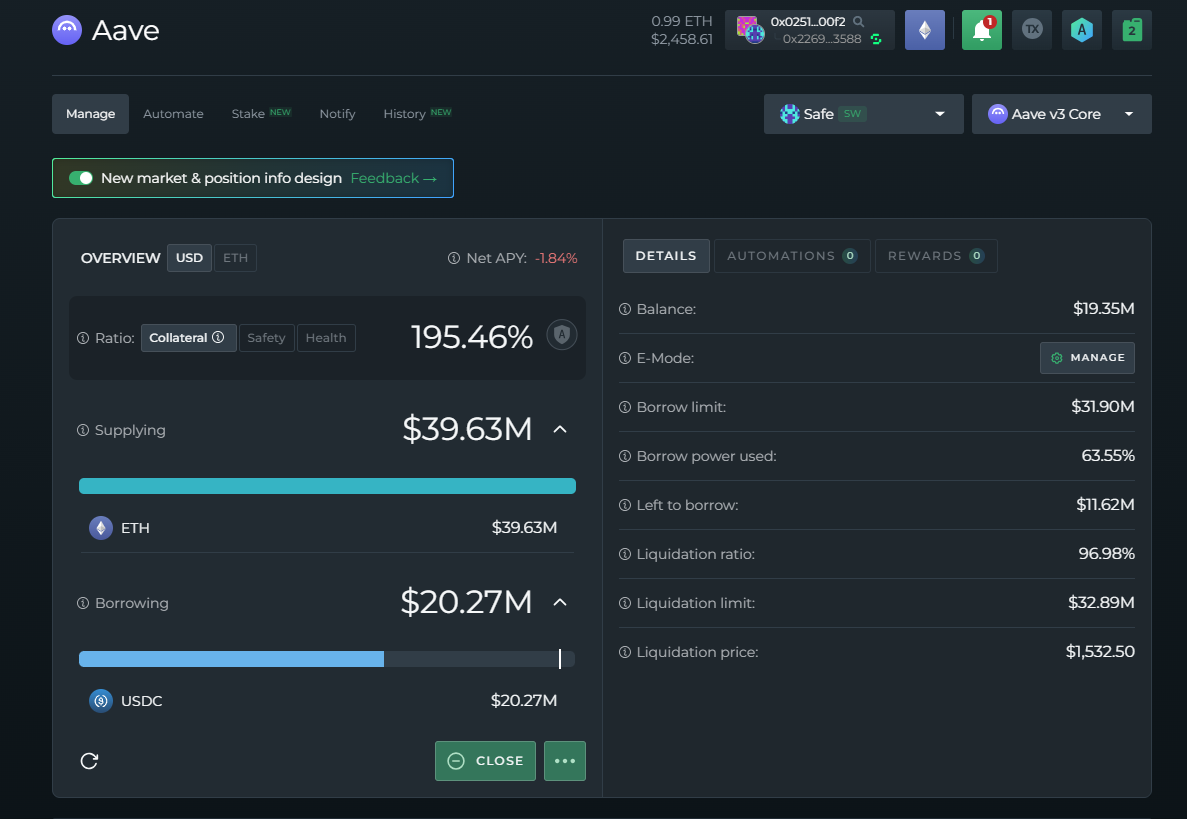The width and height of the screenshot is (1187, 819).
Task: Select the Collateral ratio option
Action: pos(188,338)
